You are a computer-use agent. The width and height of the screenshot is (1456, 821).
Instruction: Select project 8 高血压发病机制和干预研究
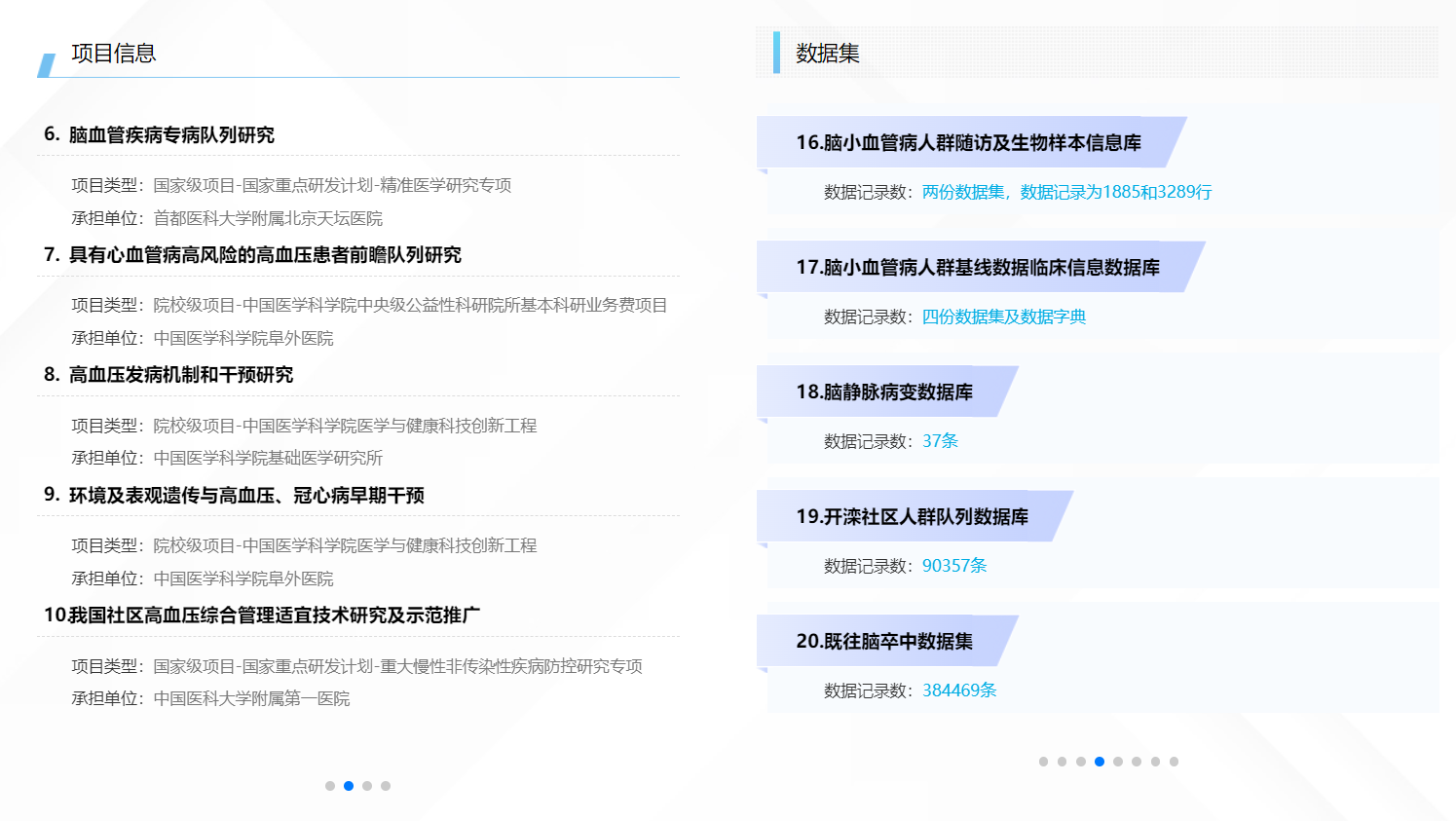[180, 375]
